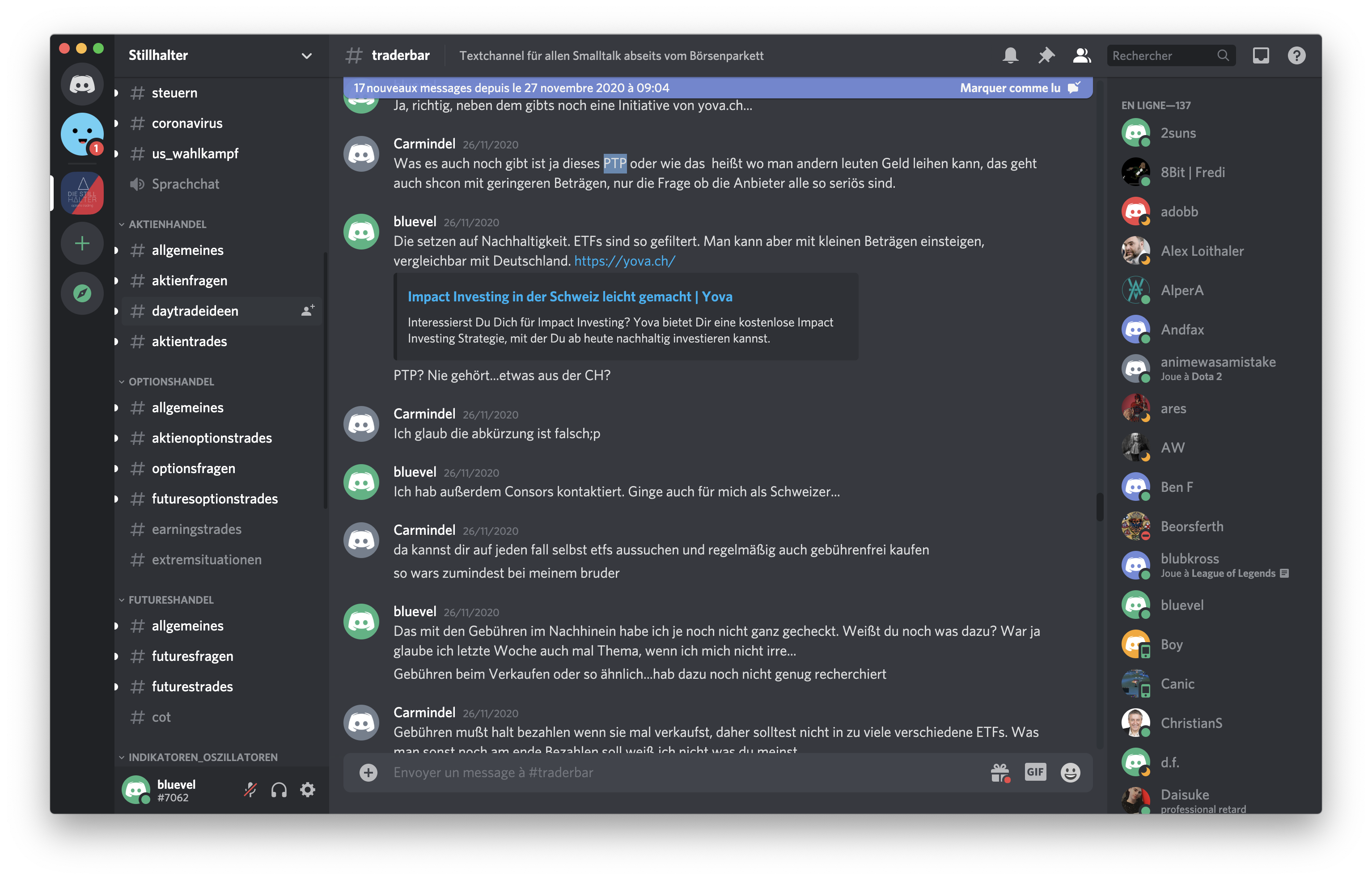Open the inbox icon
This screenshot has height=880, width=1372.
point(1261,55)
